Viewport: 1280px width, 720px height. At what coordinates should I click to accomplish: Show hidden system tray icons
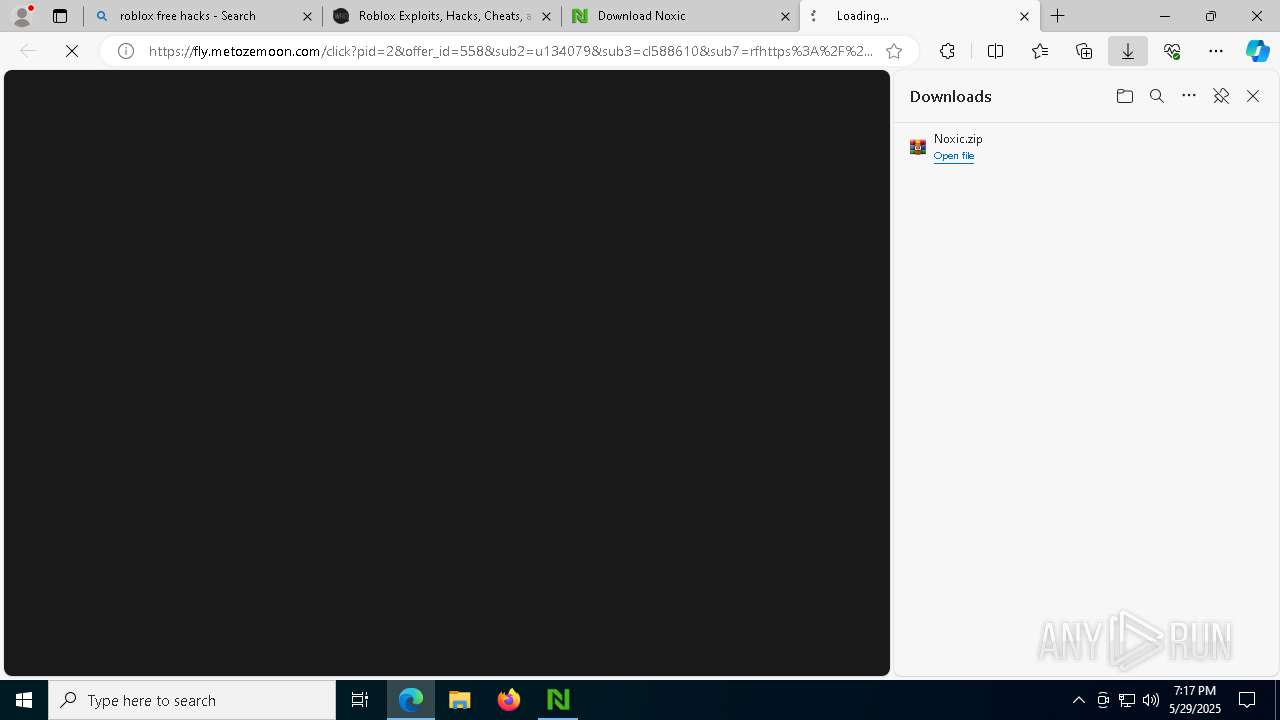[1078, 700]
